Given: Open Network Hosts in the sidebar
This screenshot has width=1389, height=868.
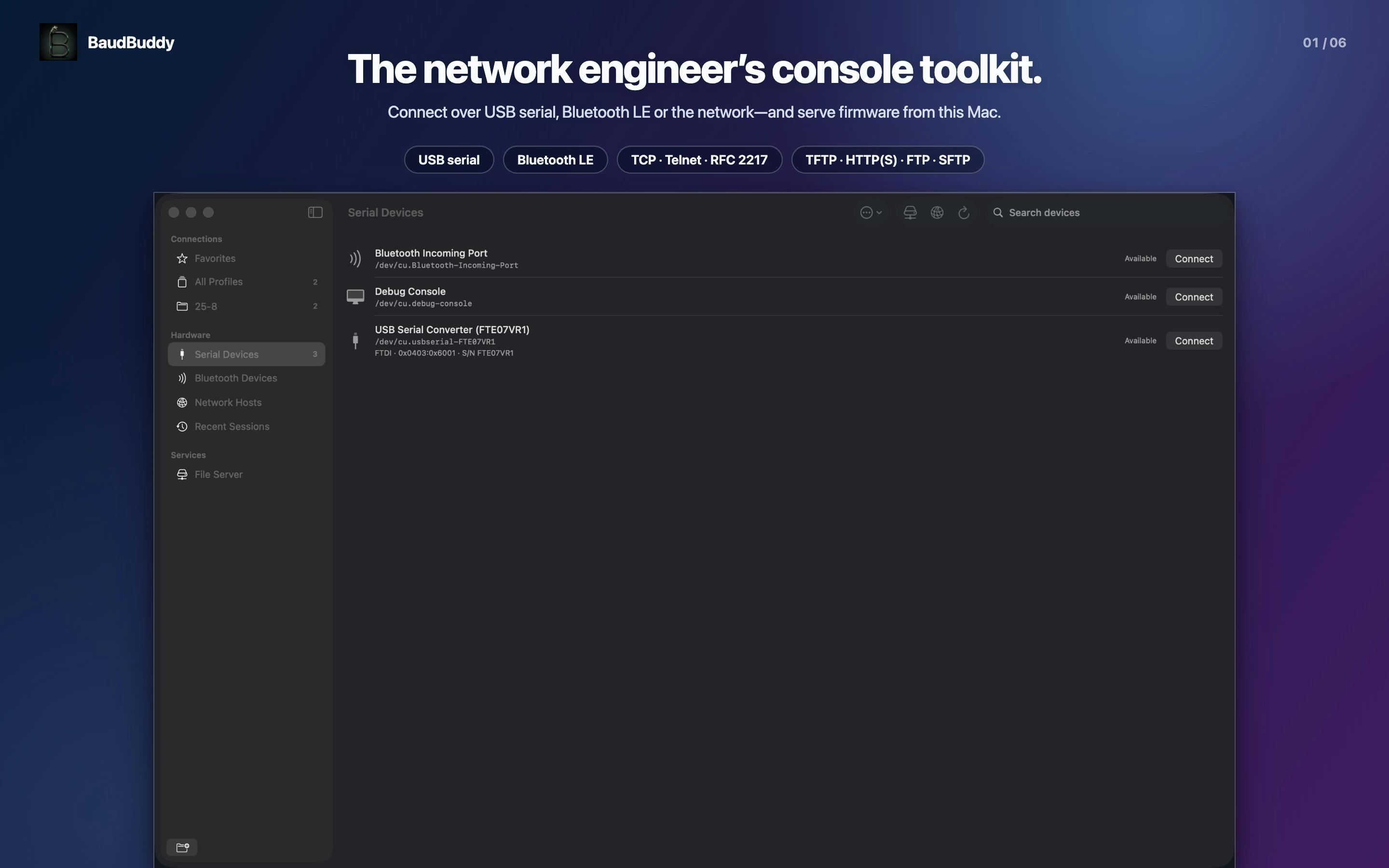Looking at the screenshot, I should pyautogui.click(x=246, y=403).
